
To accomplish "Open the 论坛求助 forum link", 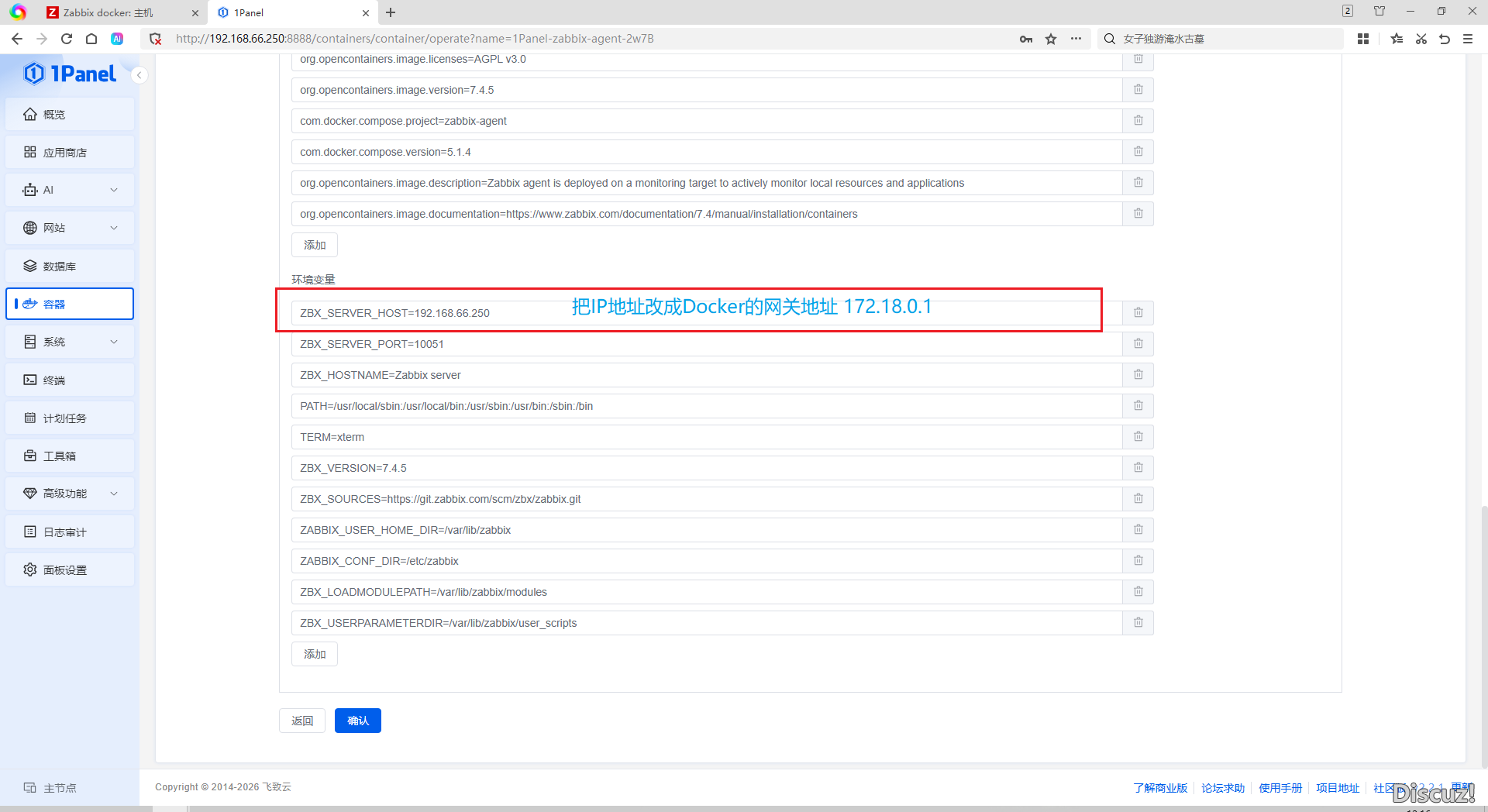I will [1223, 788].
